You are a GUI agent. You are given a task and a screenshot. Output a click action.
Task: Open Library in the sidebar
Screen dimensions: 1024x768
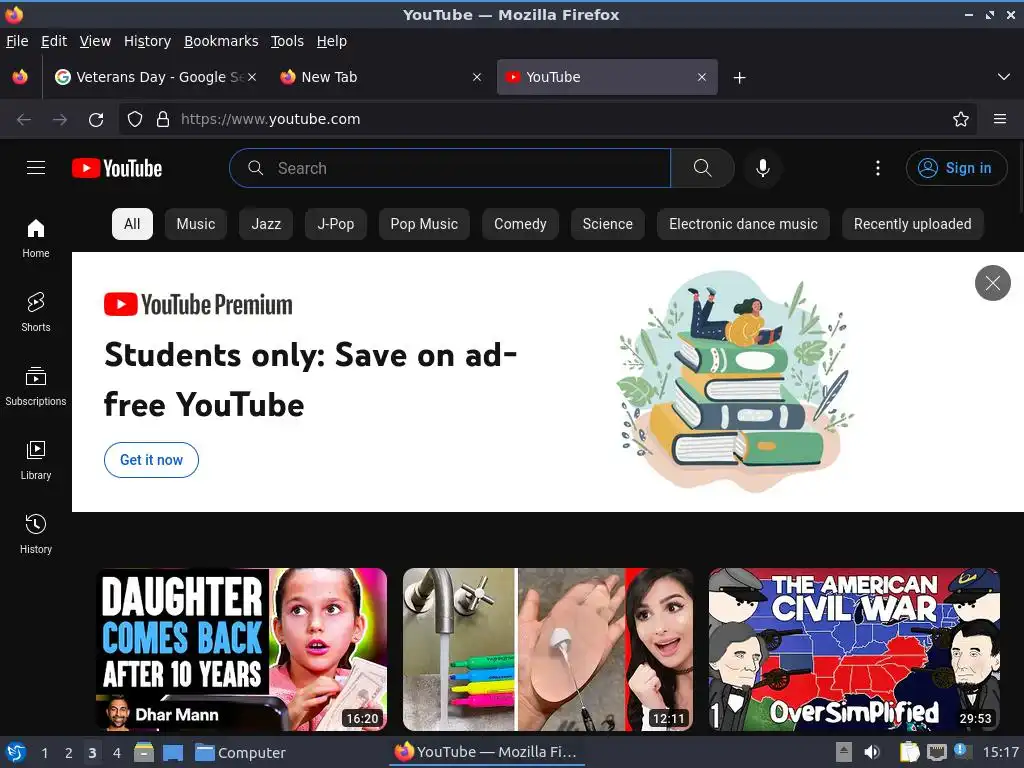coord(36,460)
